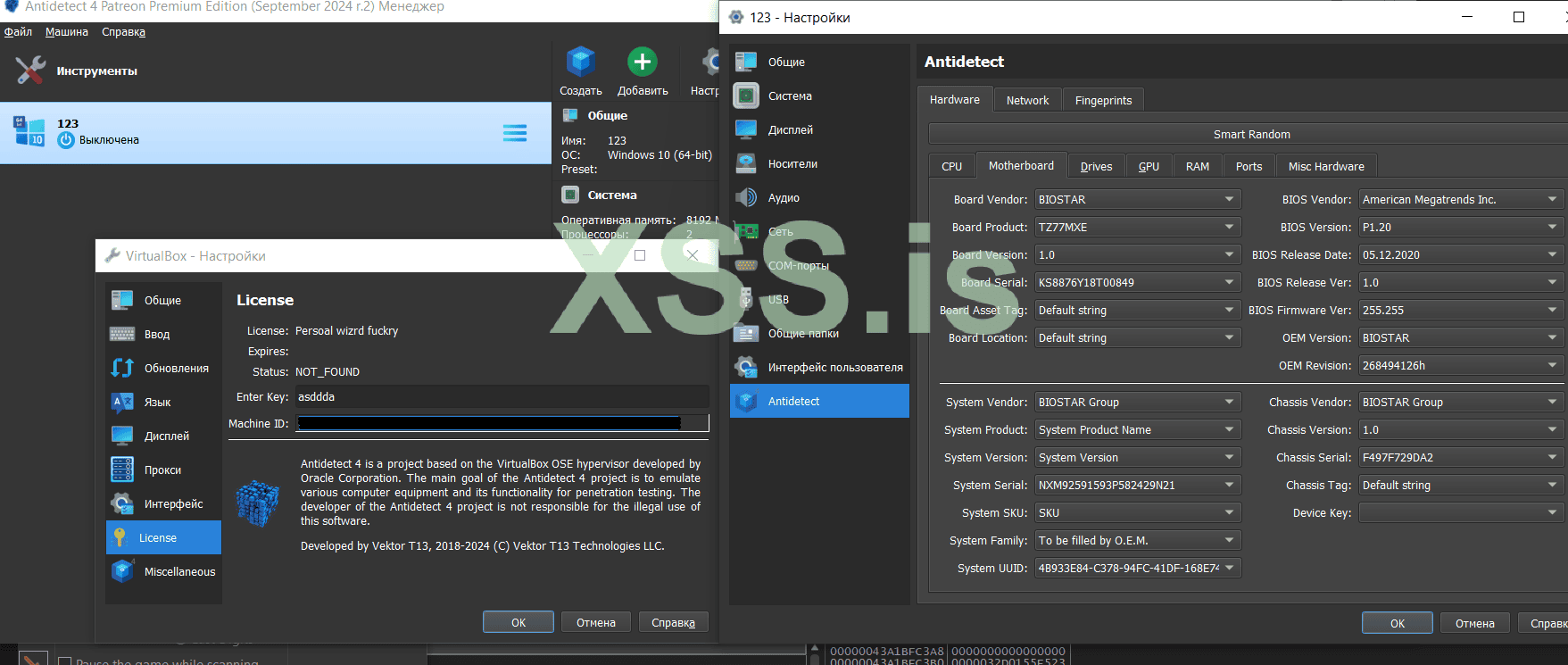This screenshot has height=665, width=1568.
Task: Open the System Vendor dropdown
Action: pyautogui.click(x=1138, y=402)
